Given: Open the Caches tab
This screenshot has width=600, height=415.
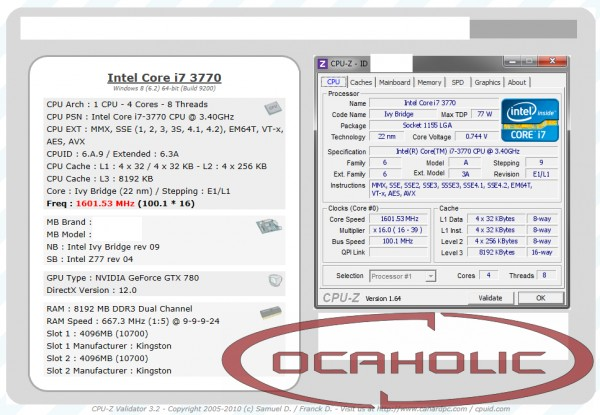Looking at the screenshot, I should 361,82.
